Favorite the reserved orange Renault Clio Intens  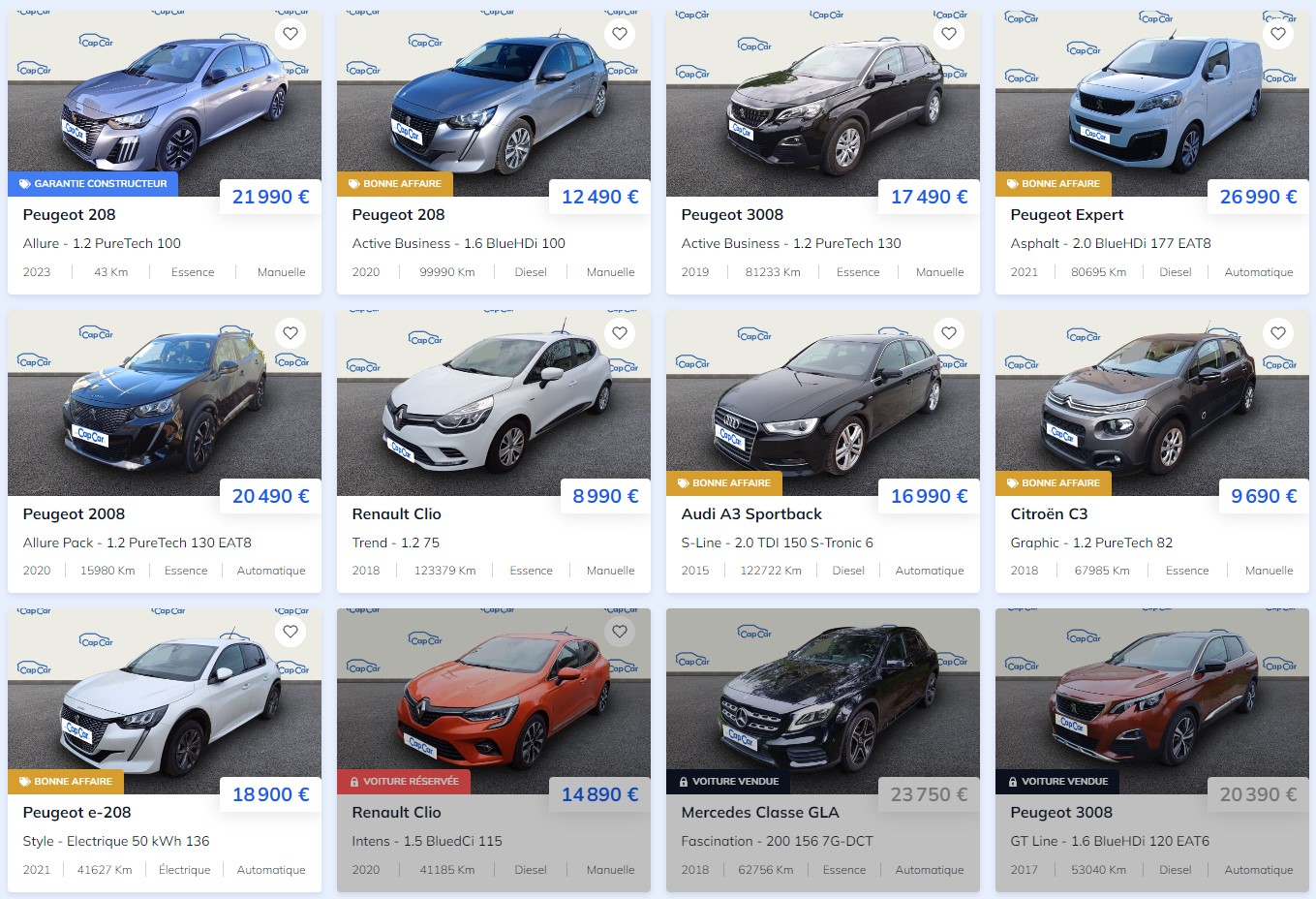coord(620,632)
